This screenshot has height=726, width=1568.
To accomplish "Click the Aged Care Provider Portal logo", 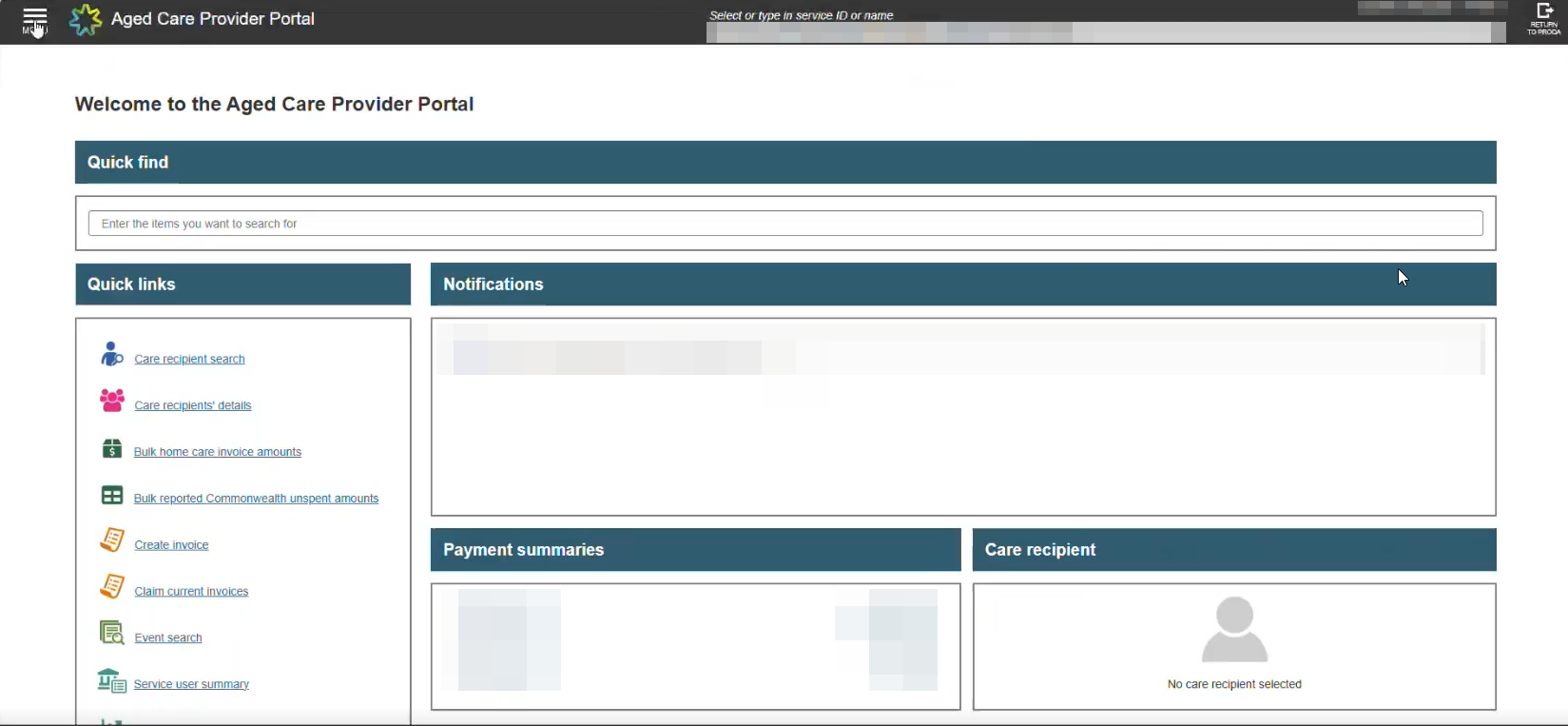I will 86,19.
